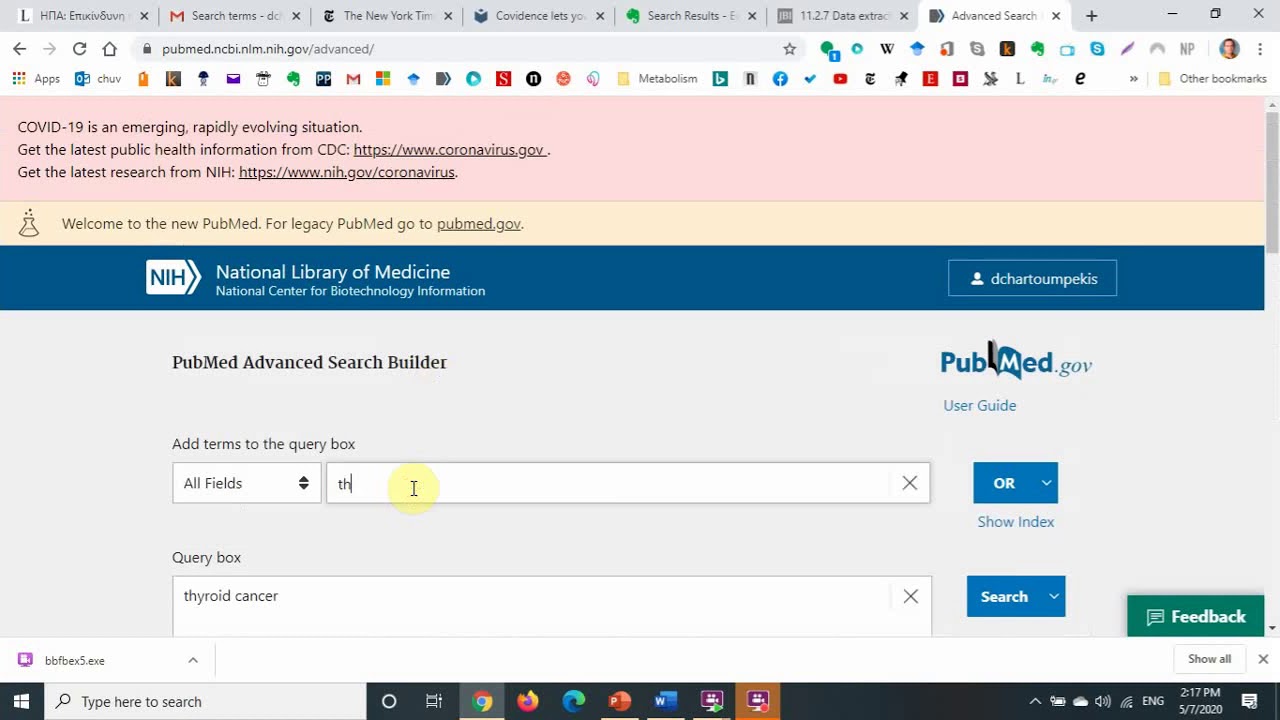Viewport: 1280px width, 720px height.
Task: Open the chuv Outlook bookmark
Action: coord(98,79)
